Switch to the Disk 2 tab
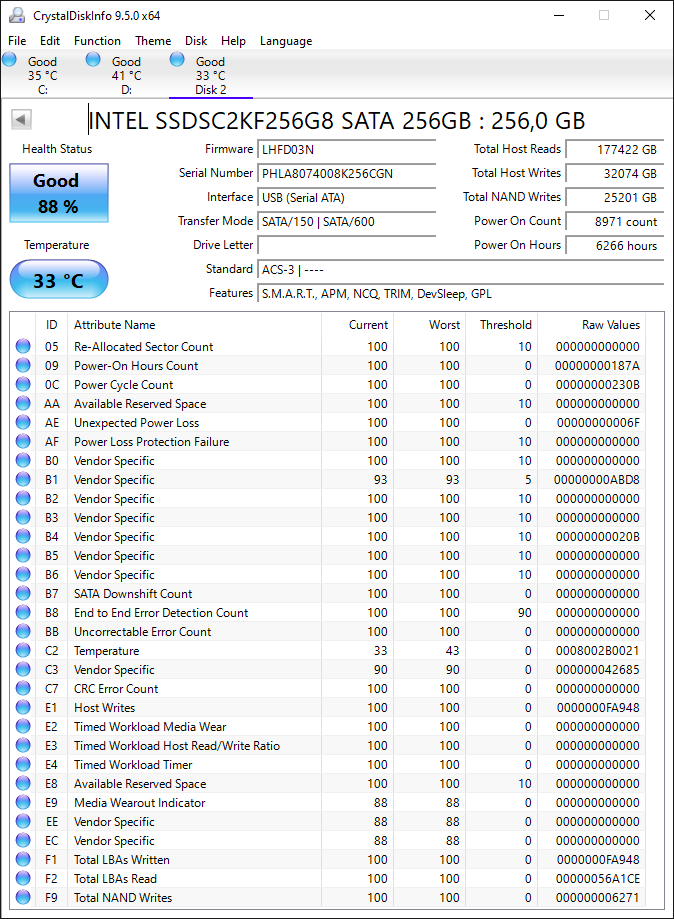The height and width of the screenshot is (919, 674). point(211,75)
